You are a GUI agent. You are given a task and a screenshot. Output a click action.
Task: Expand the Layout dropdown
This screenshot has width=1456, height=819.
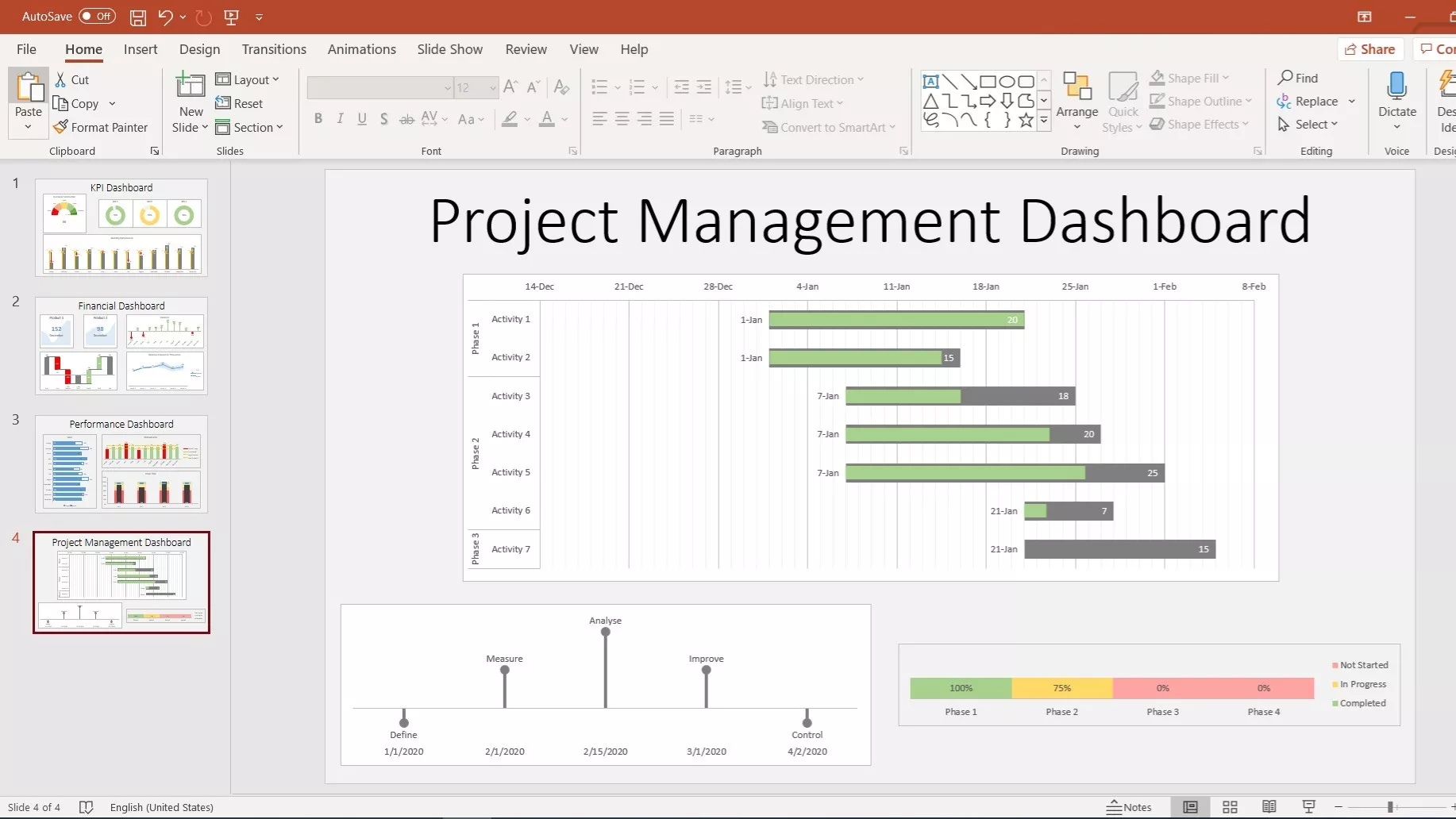tap(248, 79)
